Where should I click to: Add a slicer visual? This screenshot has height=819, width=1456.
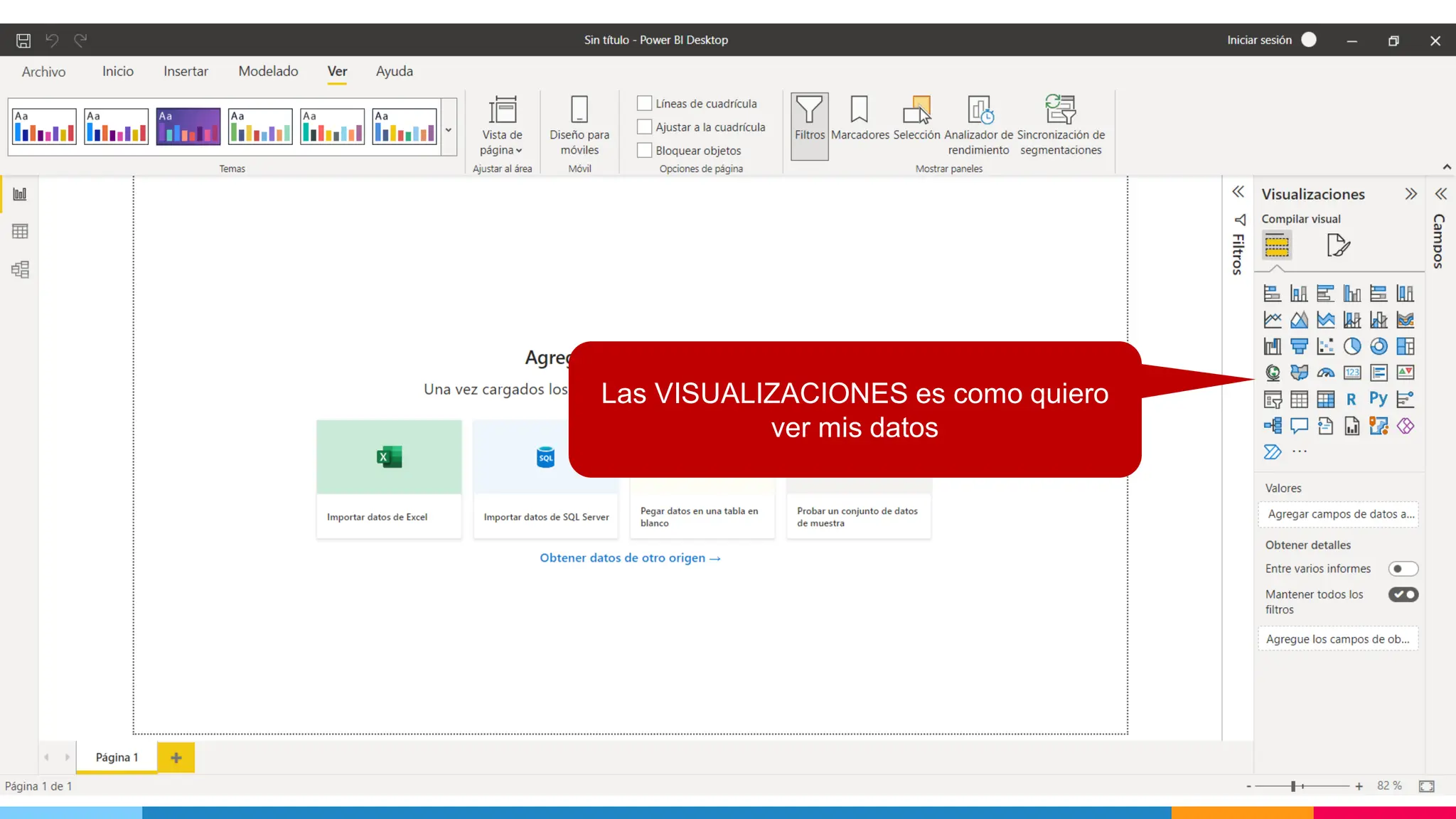1273,400
